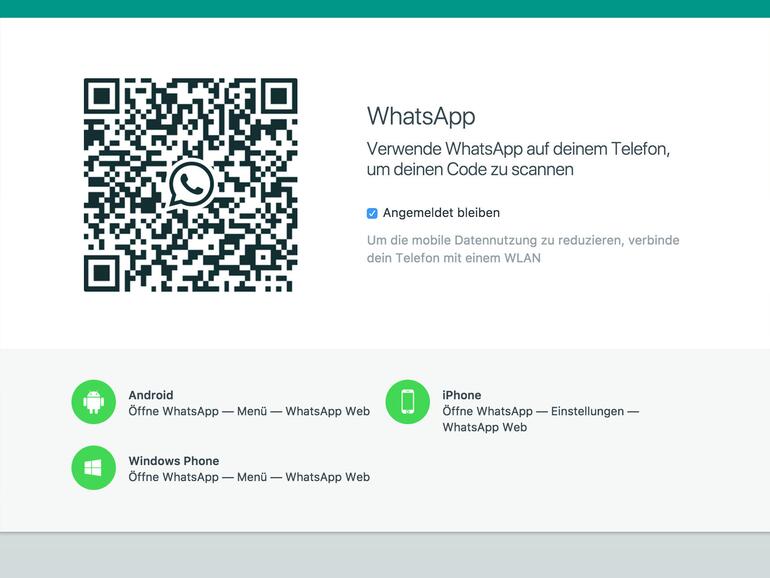Uncheck the Angemeldet bleiben checkbox
The width and height of the screenshot is (770, 578).
tap(372, 213)
